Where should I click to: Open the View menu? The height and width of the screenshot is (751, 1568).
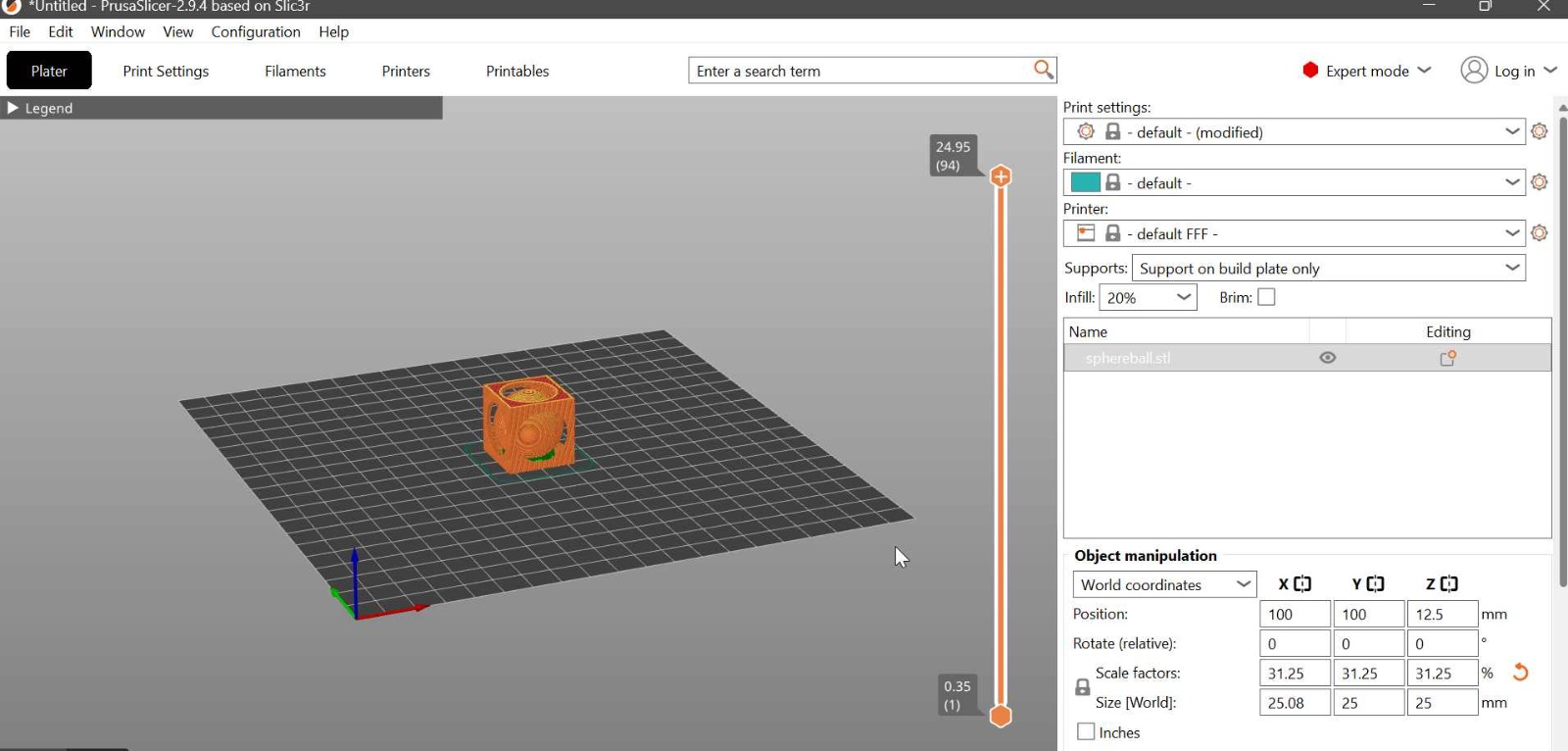pyautogui.click(x=177, y=31)
